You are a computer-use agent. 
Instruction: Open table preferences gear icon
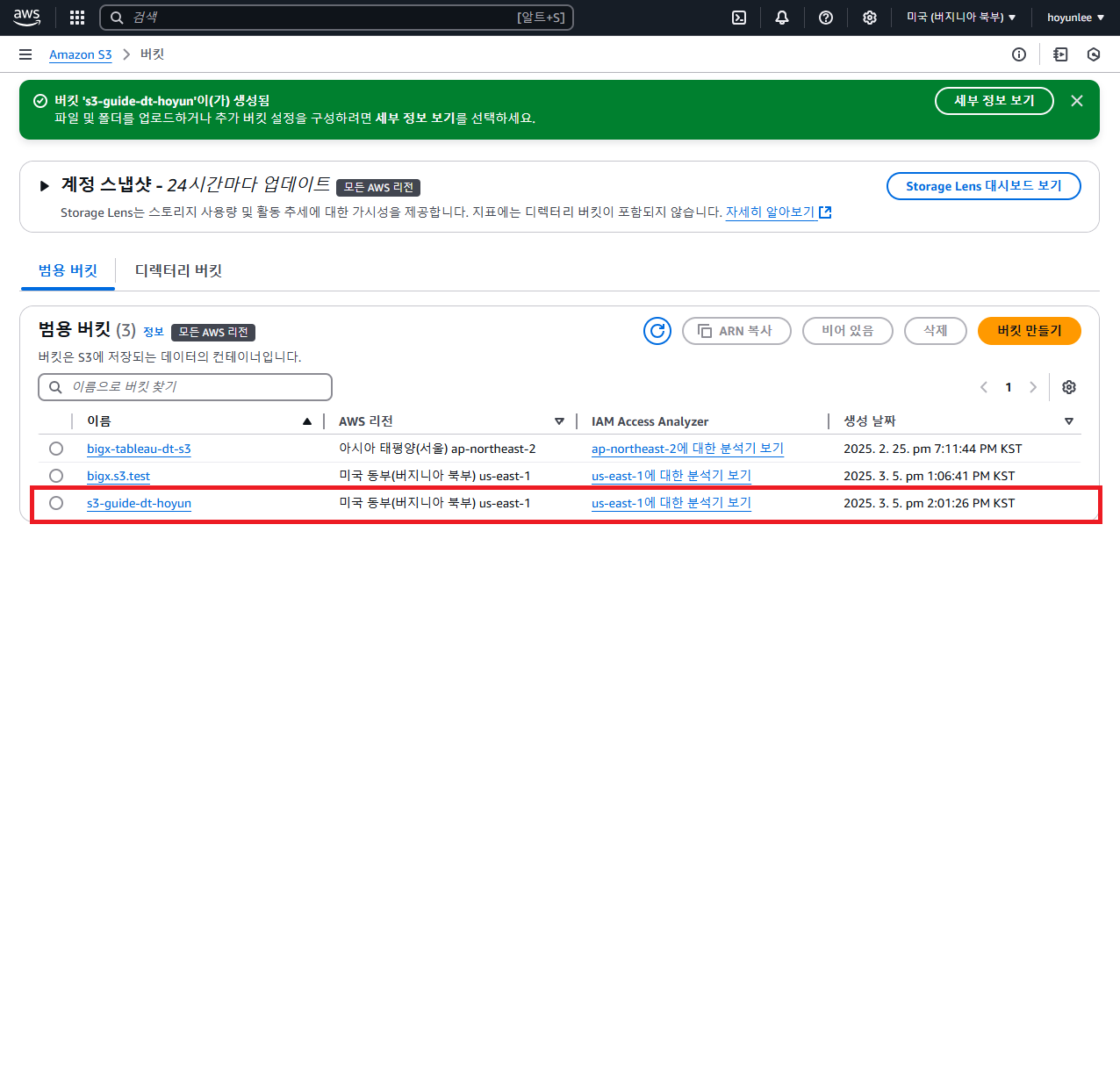click(1069, 387)
